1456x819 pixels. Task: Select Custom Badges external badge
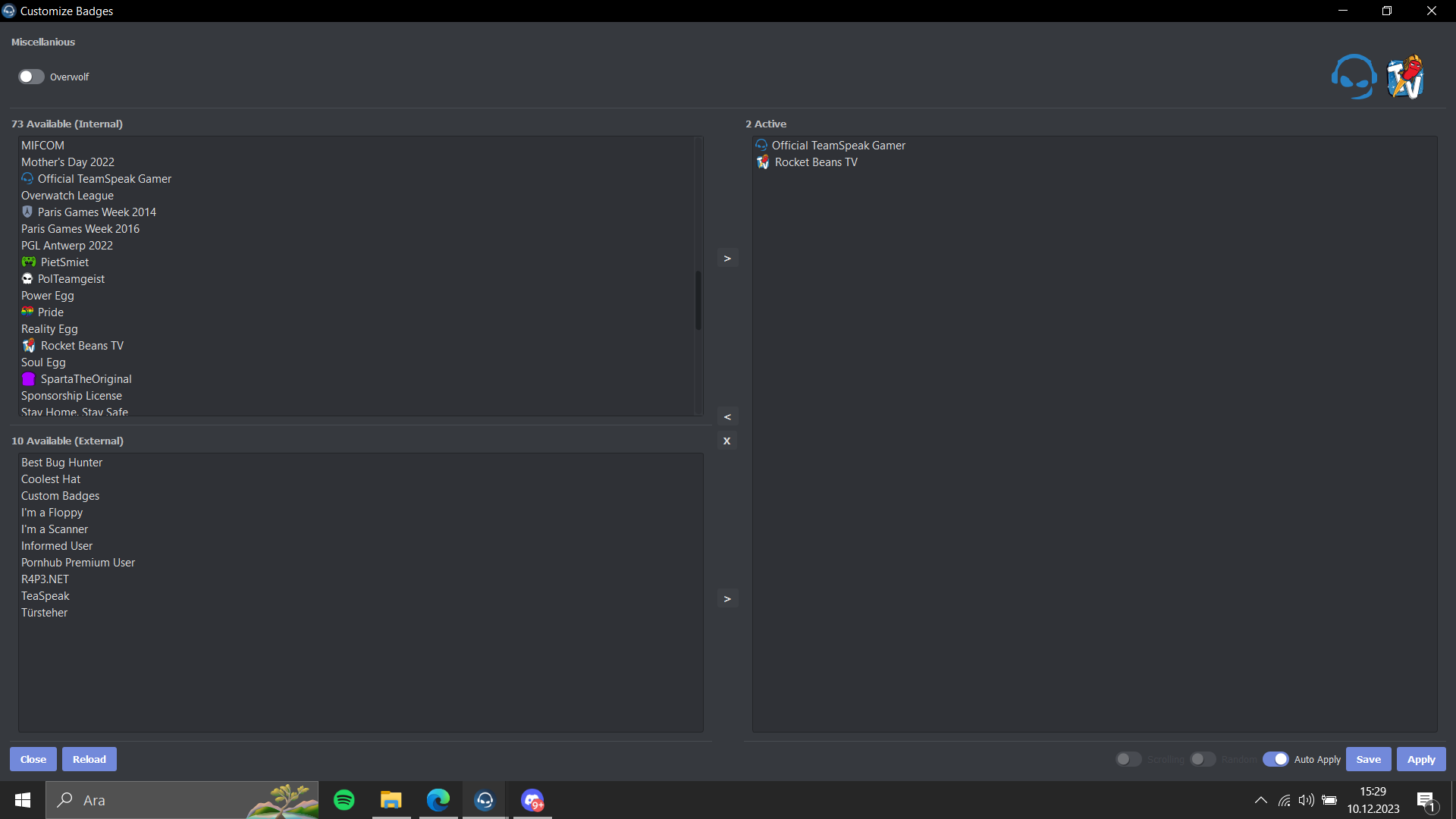pyautogui.click(x=60, y=495)
